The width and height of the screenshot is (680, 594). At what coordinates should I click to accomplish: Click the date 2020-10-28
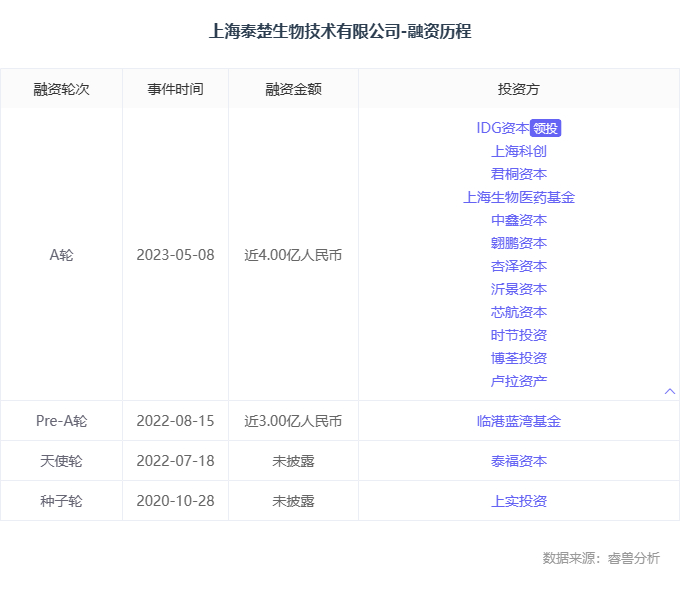[176, 501]
